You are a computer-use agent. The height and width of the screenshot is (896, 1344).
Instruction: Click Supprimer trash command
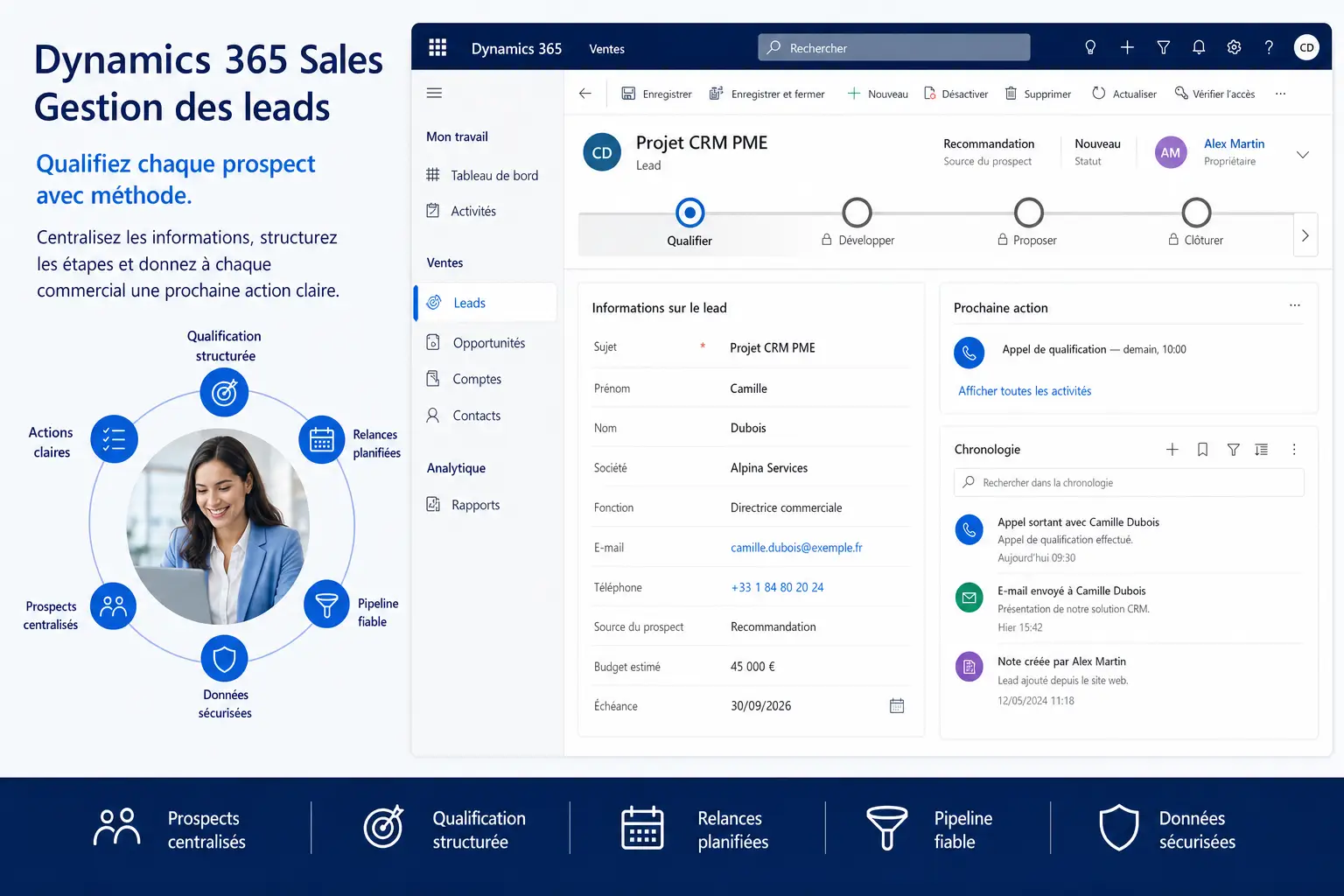click(x=1038, y=94)
